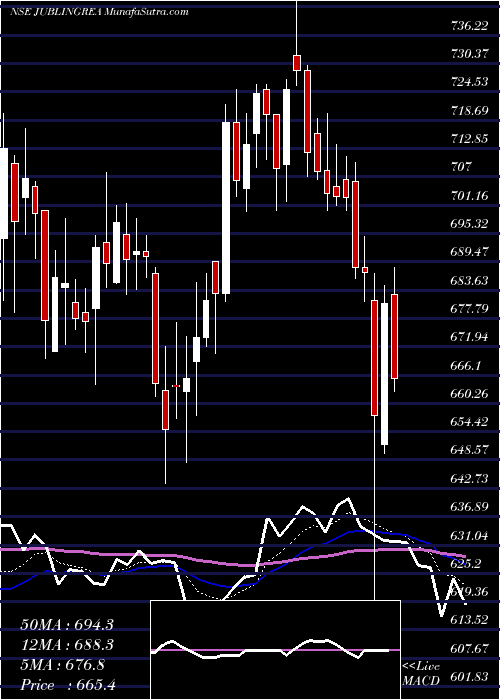The width and height of the screenshot is (500, 700).
Task: Click the highest red candlestick near 730
Action: [x=297, y=62]
